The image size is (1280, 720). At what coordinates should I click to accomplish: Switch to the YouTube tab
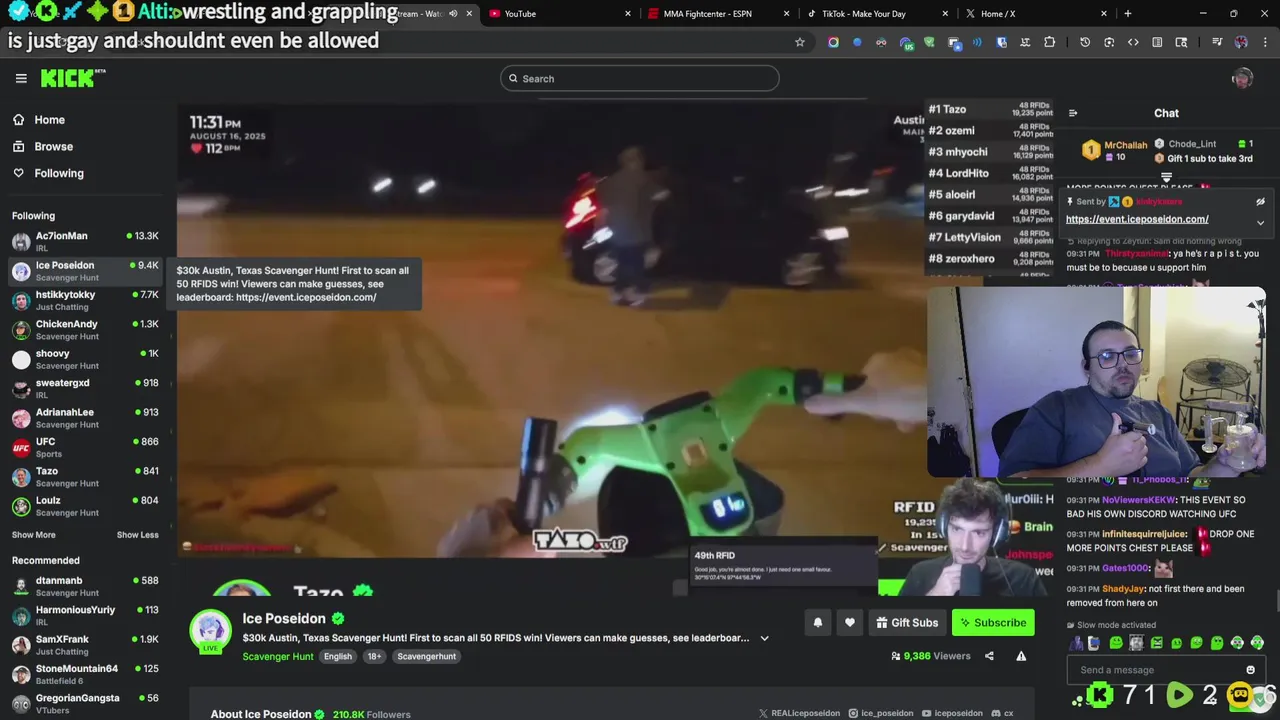[558, 13]
